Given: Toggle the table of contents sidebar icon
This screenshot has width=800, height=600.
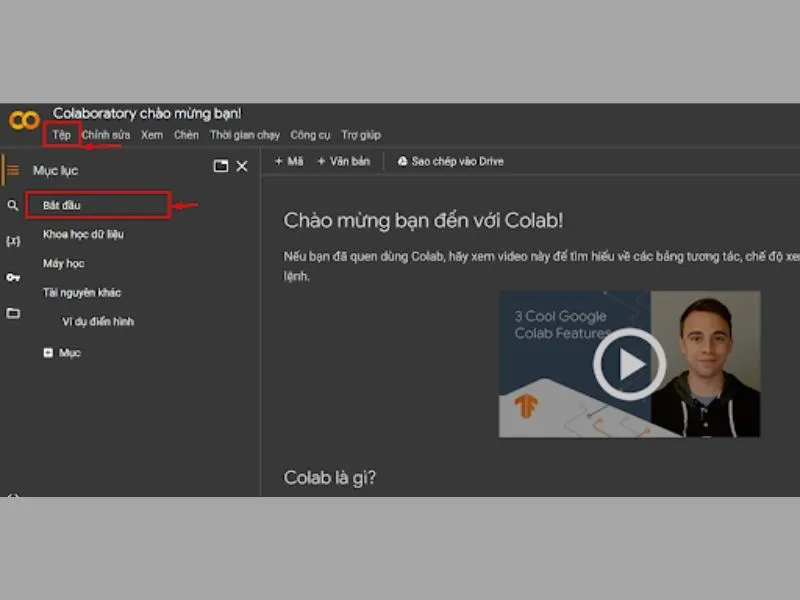Looking at the screenshot, I should click(x=13, y=170).
